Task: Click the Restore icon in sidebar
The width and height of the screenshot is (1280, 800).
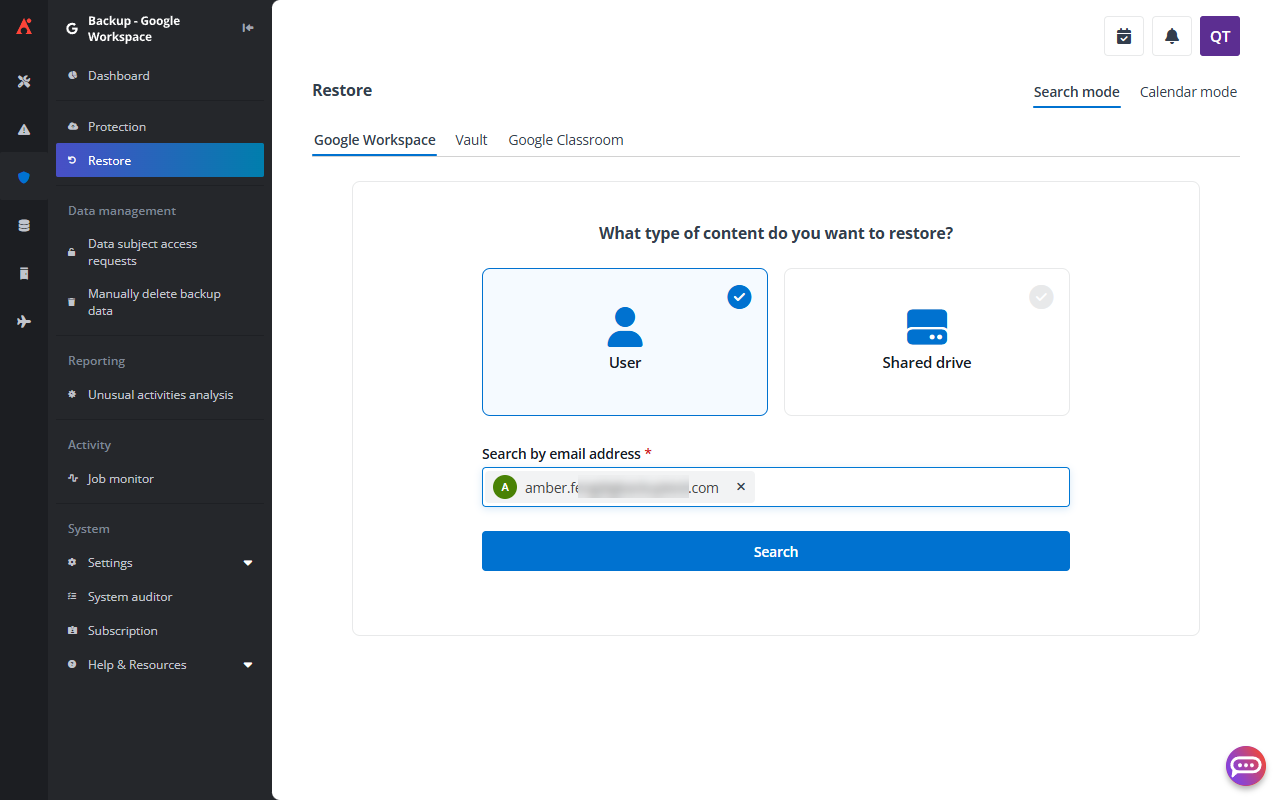Action: (x=72, y=161)
